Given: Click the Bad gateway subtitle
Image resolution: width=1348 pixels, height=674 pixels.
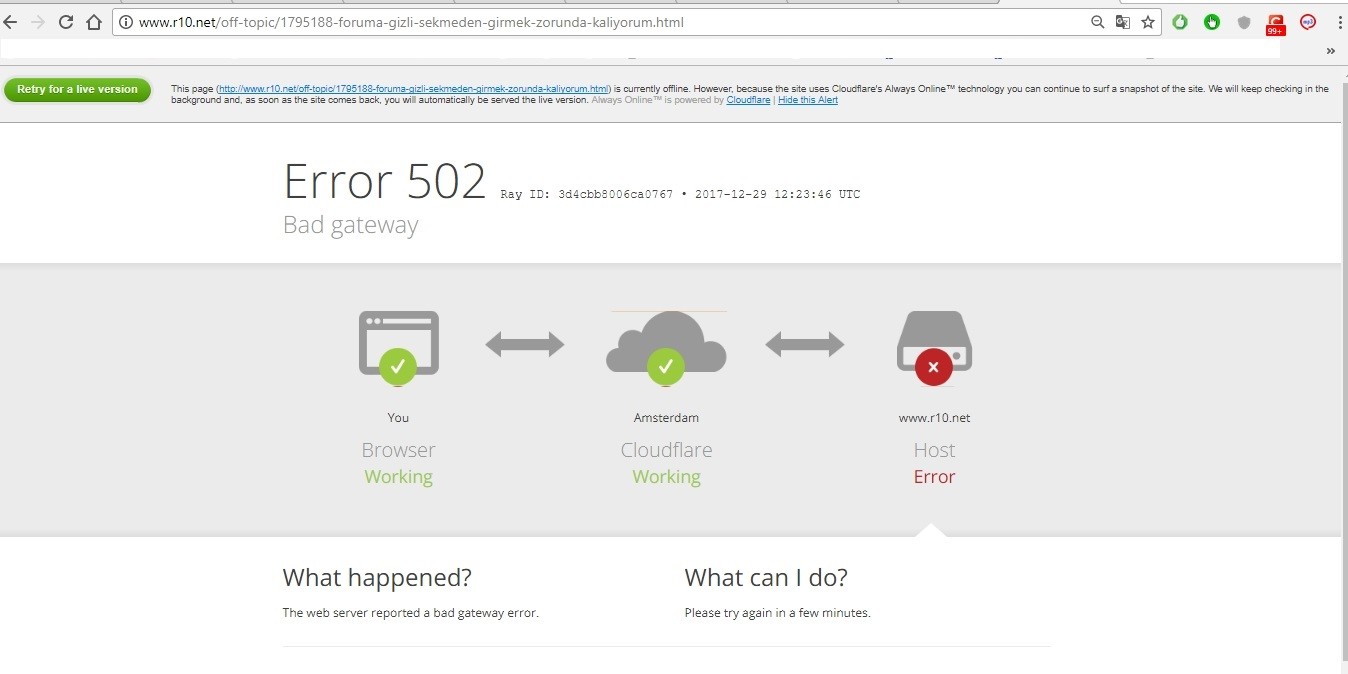Looking at the screenshot, I should click(x=350, y=225).
